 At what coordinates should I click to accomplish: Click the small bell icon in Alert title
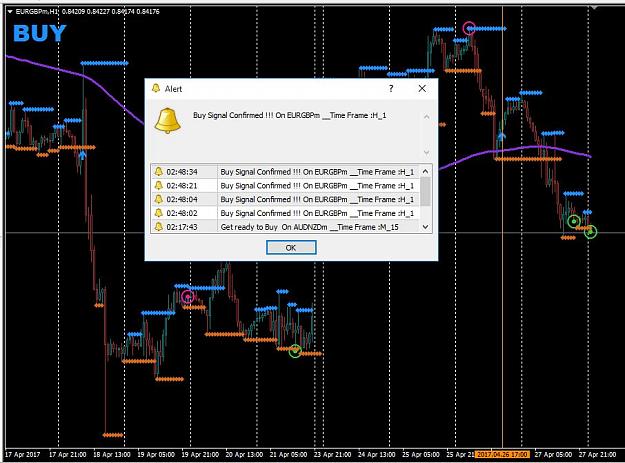pyautogui.click(x=156, y=88)
